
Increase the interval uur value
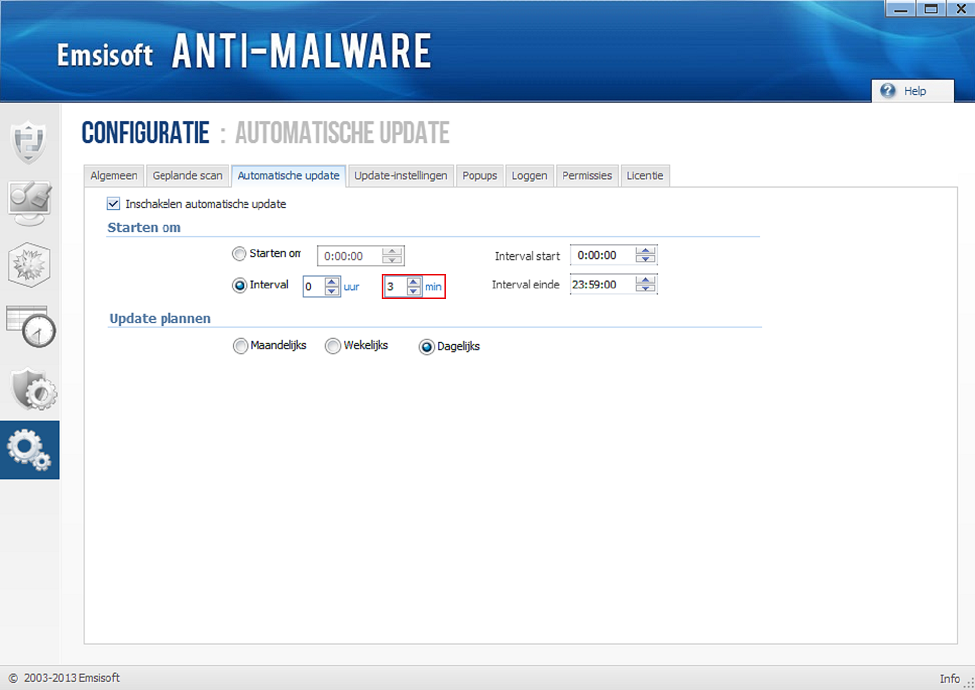pos(332,283)
